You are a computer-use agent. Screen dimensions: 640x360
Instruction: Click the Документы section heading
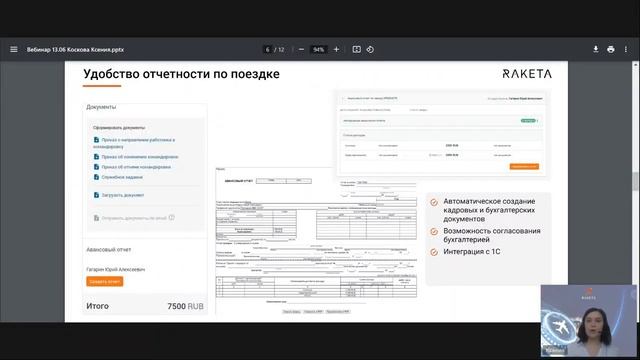pos(101,107)
